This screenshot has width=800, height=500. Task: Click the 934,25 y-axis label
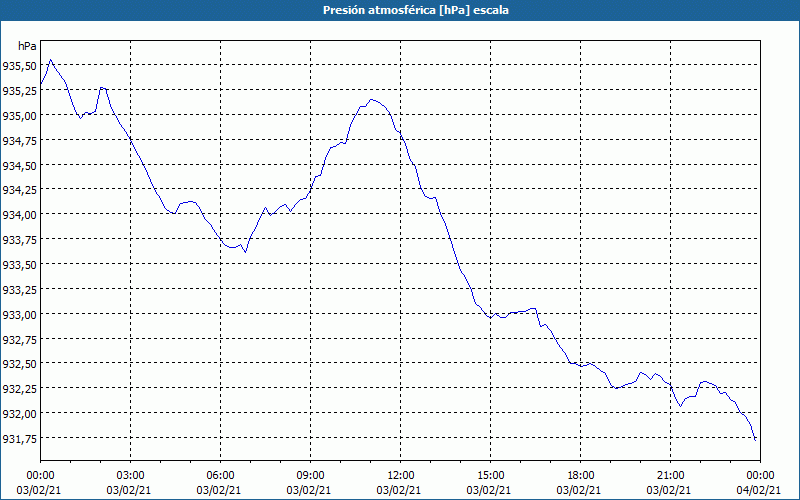click(x=19, y=190)
